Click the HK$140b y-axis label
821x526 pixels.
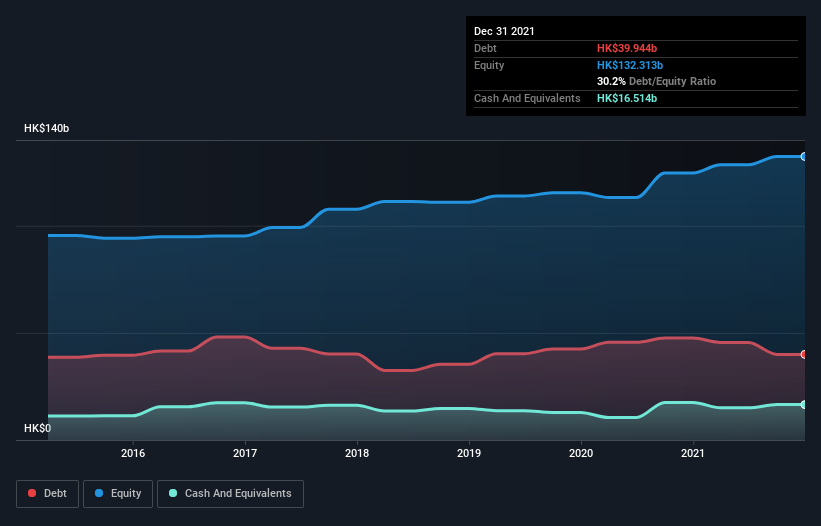tap(47, 128)
